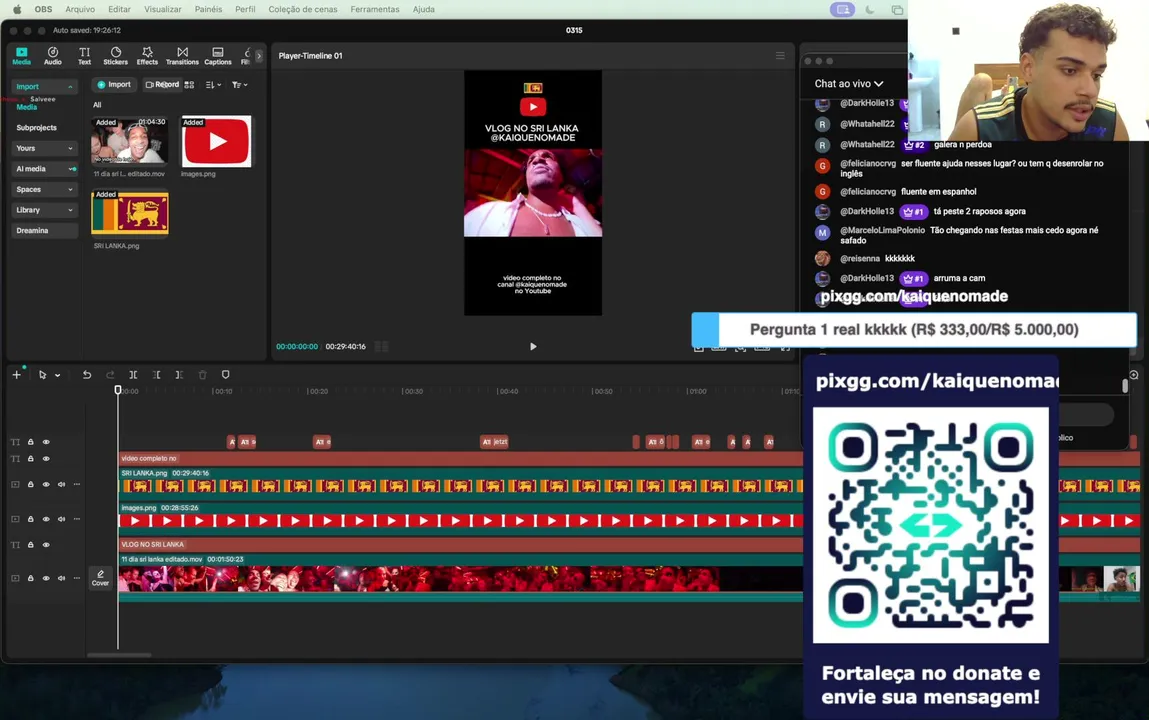This screenshot has width=1149, height=720.
Task: Show more tool tabs with right chevron
Action: pyautogui.click(x=259, y=56)
